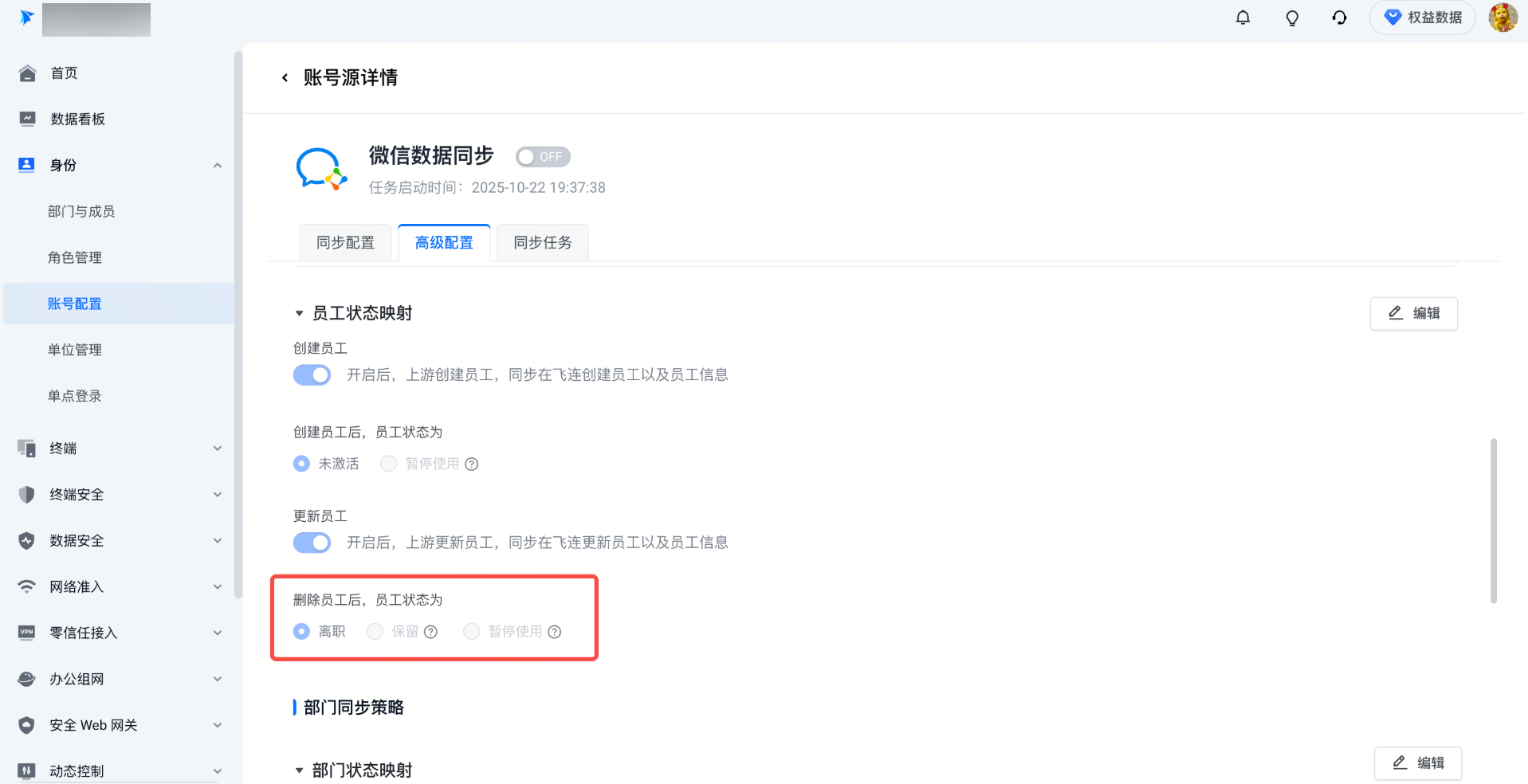The height and width of the screenshot is (784, 1528).
Task: Toggle the 微信数据同步 OFF switch
Action: pyautogui.click(x=543, y=157)
